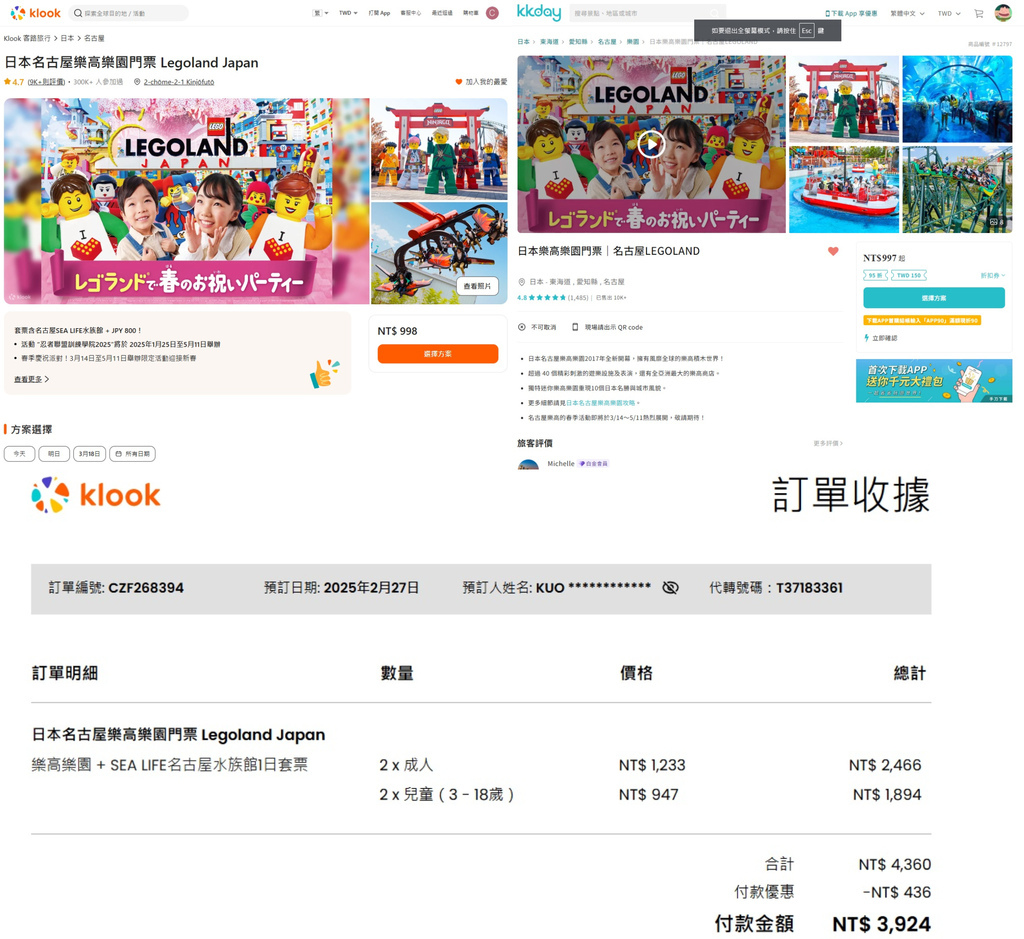Click 東海道 in KKday breadcrumb
The width and height of the screenshot is (1024, 939).
click(549, 42)
